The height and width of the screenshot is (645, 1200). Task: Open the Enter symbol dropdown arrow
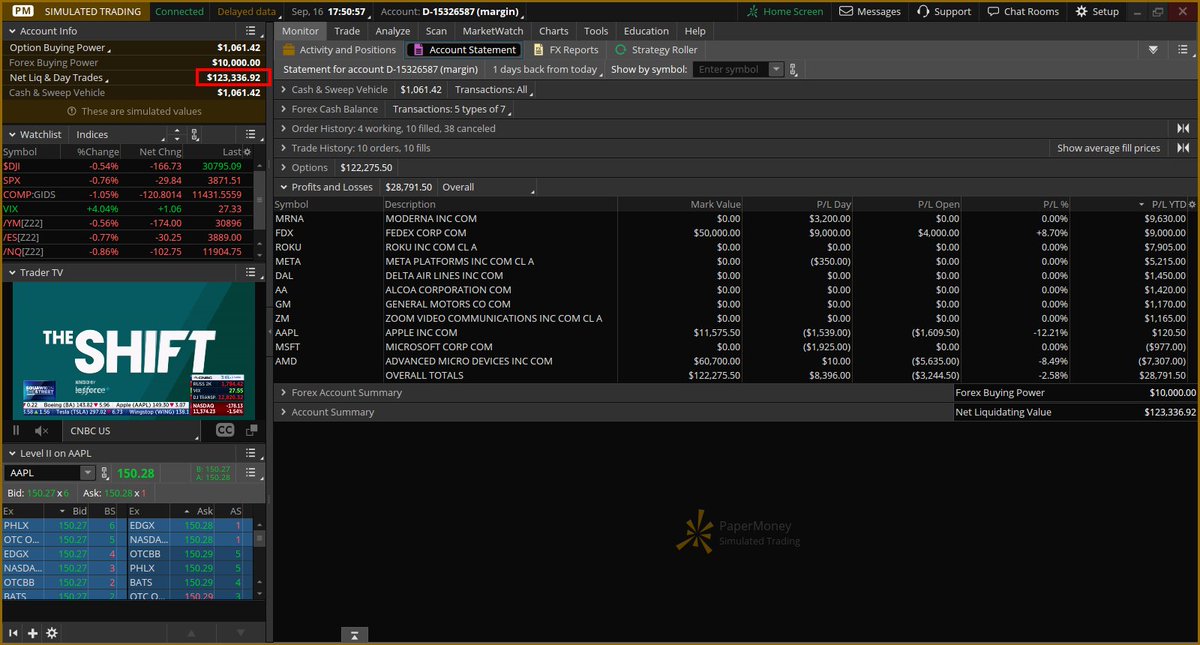click(777, 69)
